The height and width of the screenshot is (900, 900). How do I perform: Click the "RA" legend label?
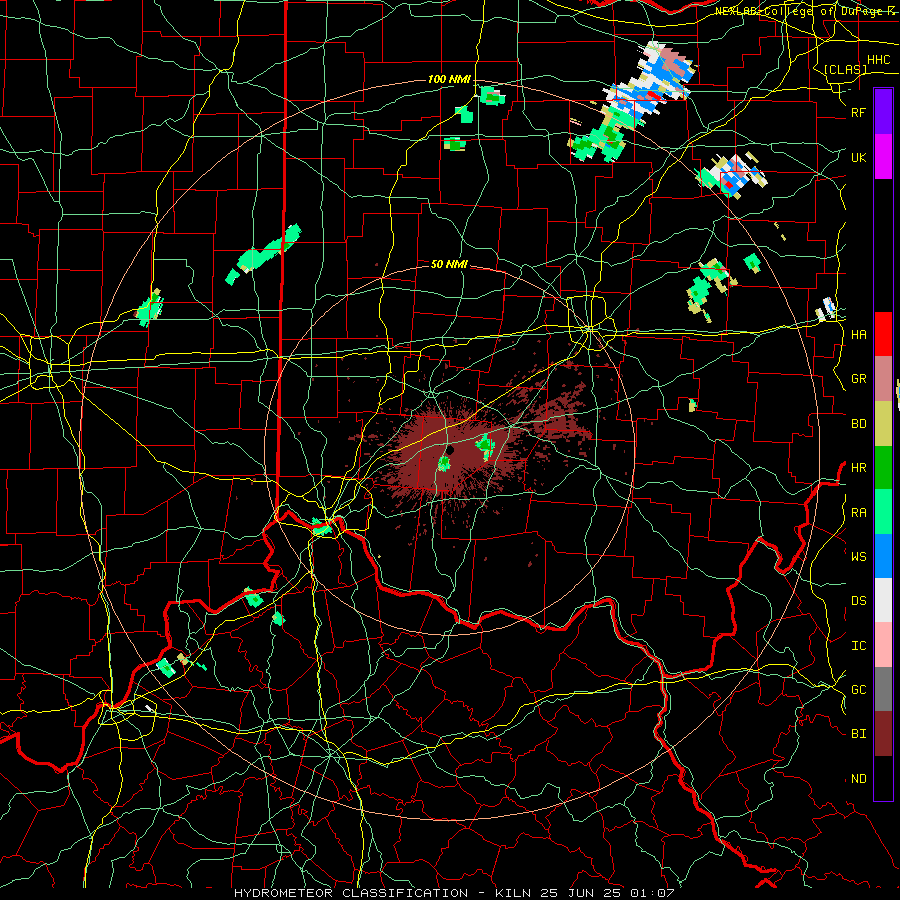point(858,512)
